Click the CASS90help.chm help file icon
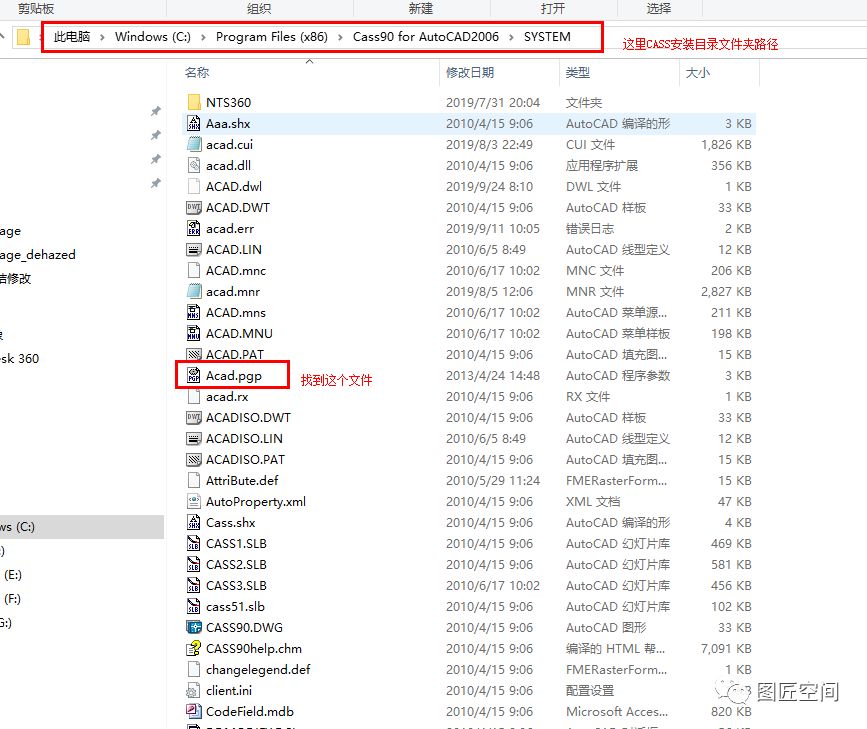The height and width of the screenshot is (729, 867). coord(194,649)
